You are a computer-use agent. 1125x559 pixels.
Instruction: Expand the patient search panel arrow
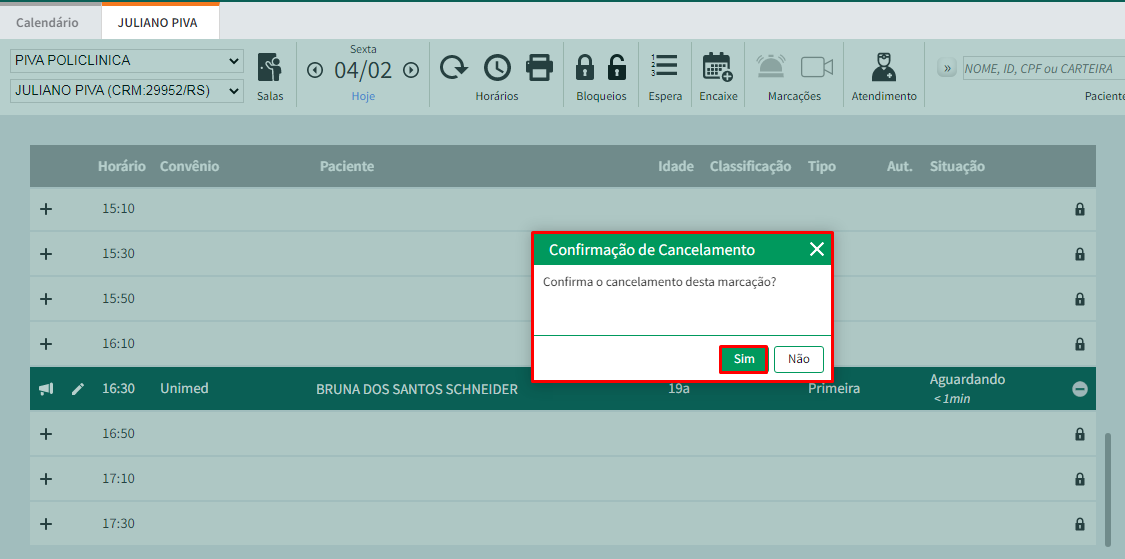(x=946, y=68)
